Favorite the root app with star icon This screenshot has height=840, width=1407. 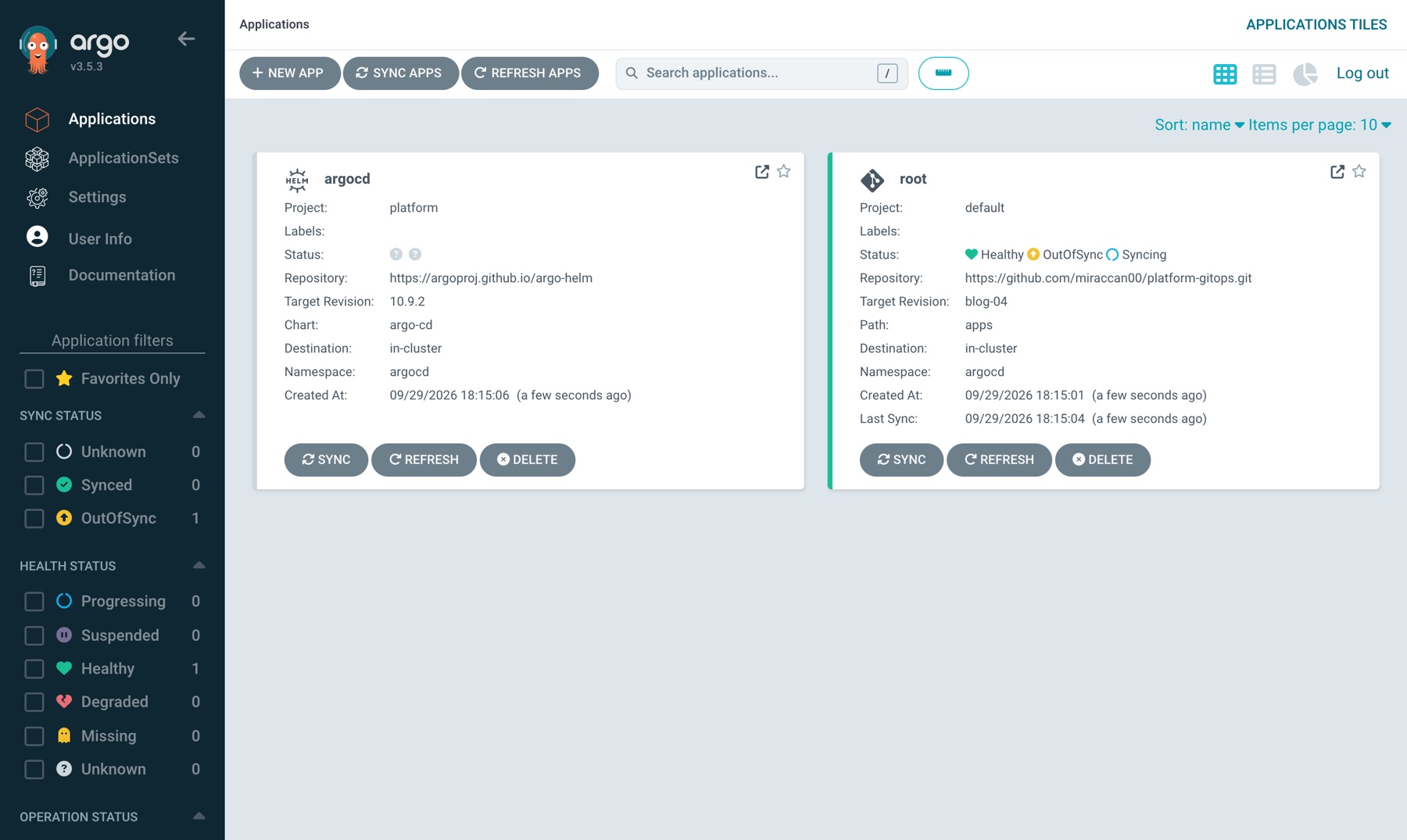[1359, 171]
